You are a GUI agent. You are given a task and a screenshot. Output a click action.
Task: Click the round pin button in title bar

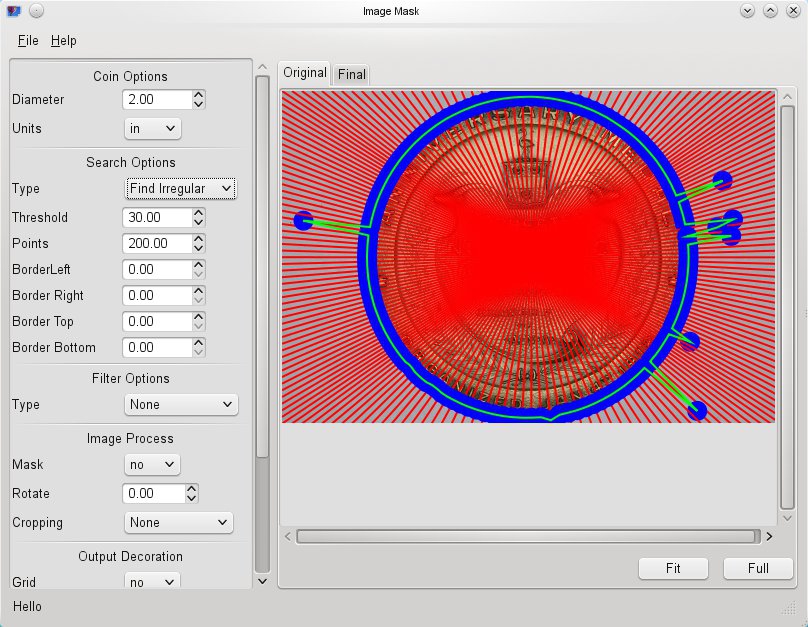[36, 10]
